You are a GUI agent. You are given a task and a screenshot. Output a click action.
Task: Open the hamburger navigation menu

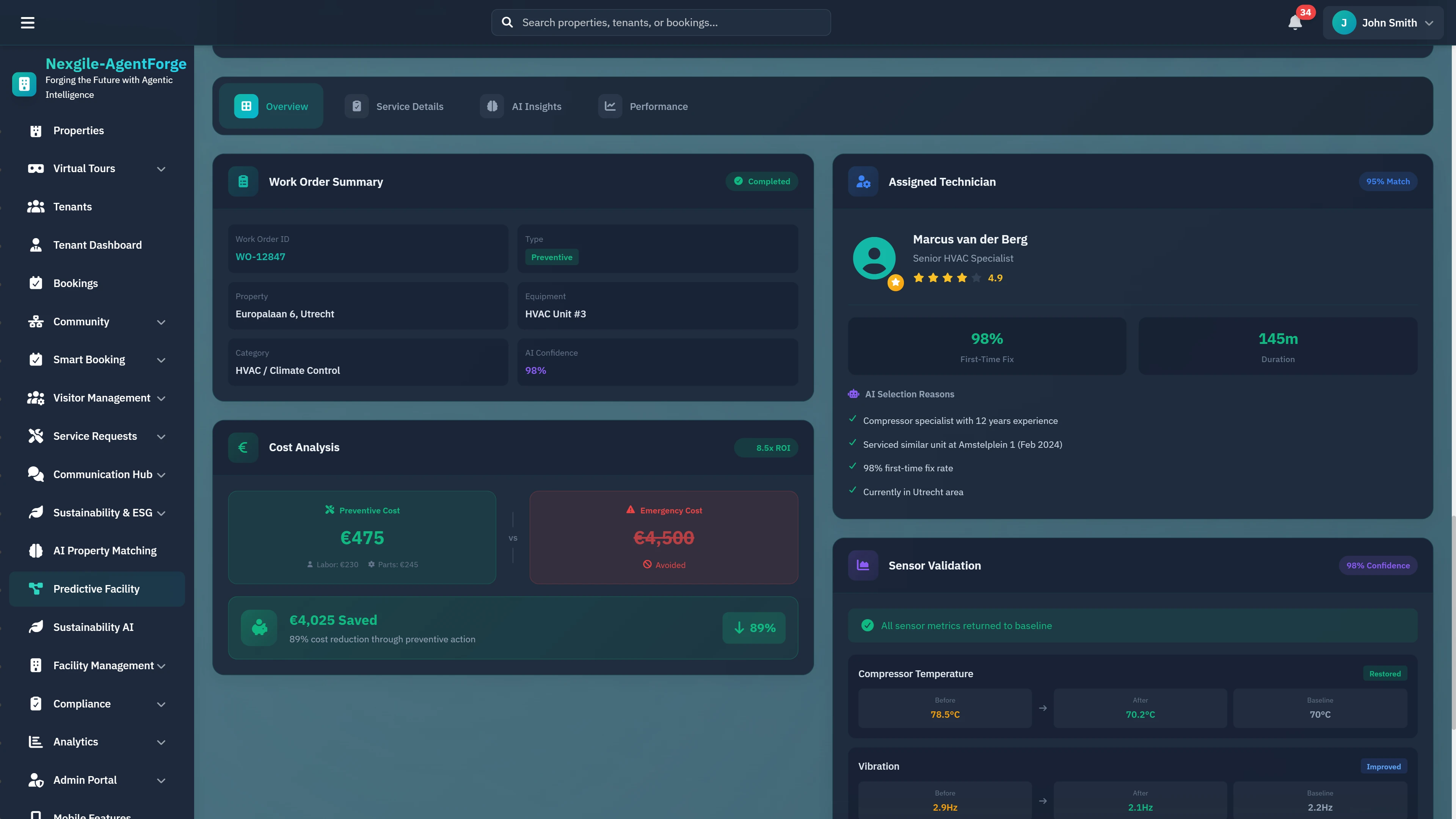coord(28,22)
